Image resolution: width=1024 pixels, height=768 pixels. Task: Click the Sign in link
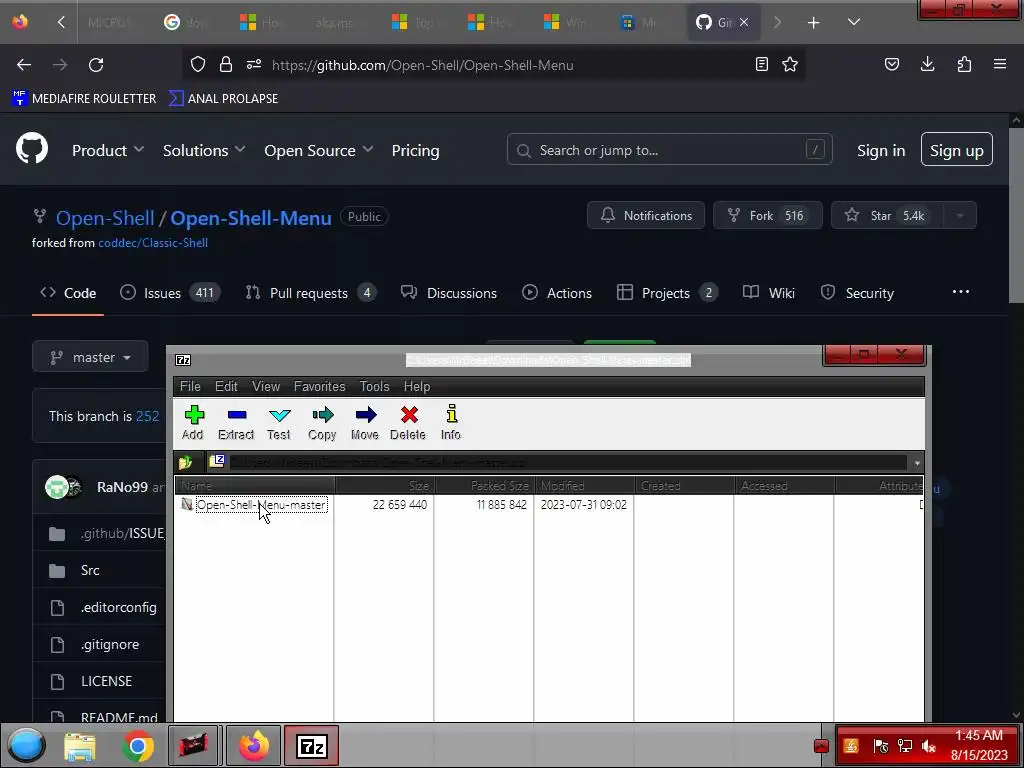(881, 151)
